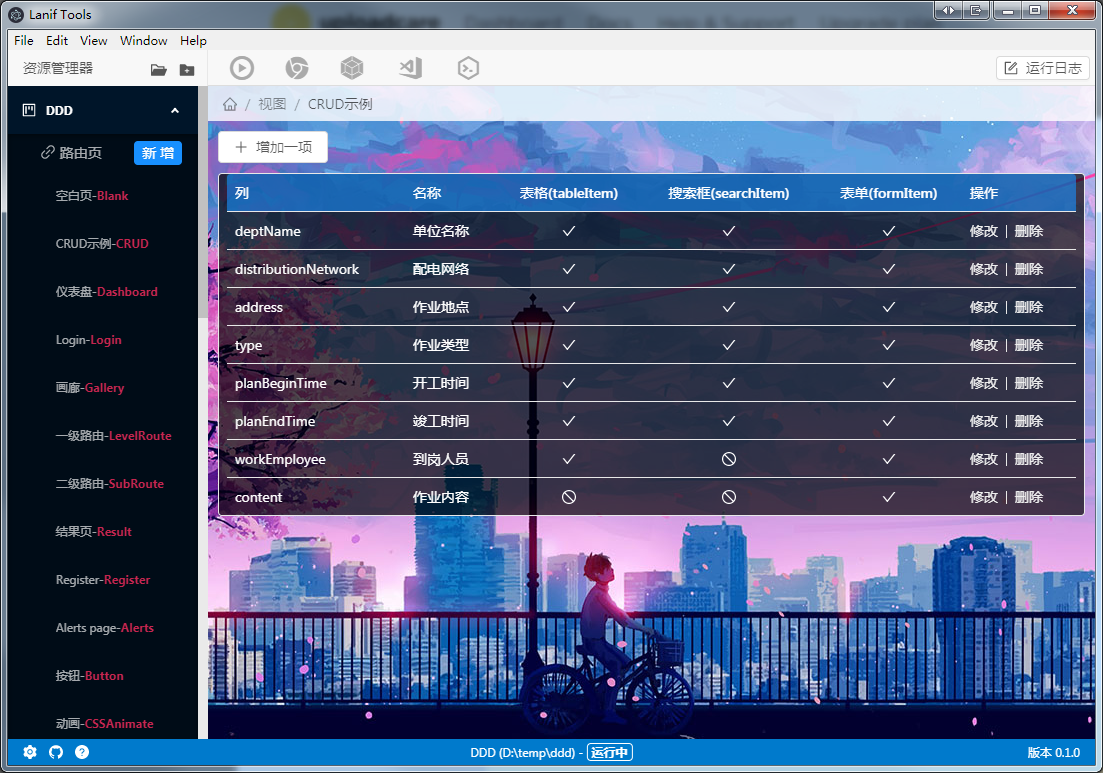Viewport: 1103px width, 773px height.
Task: Open the 运行日志 log panel
Action: (1042, 67)
